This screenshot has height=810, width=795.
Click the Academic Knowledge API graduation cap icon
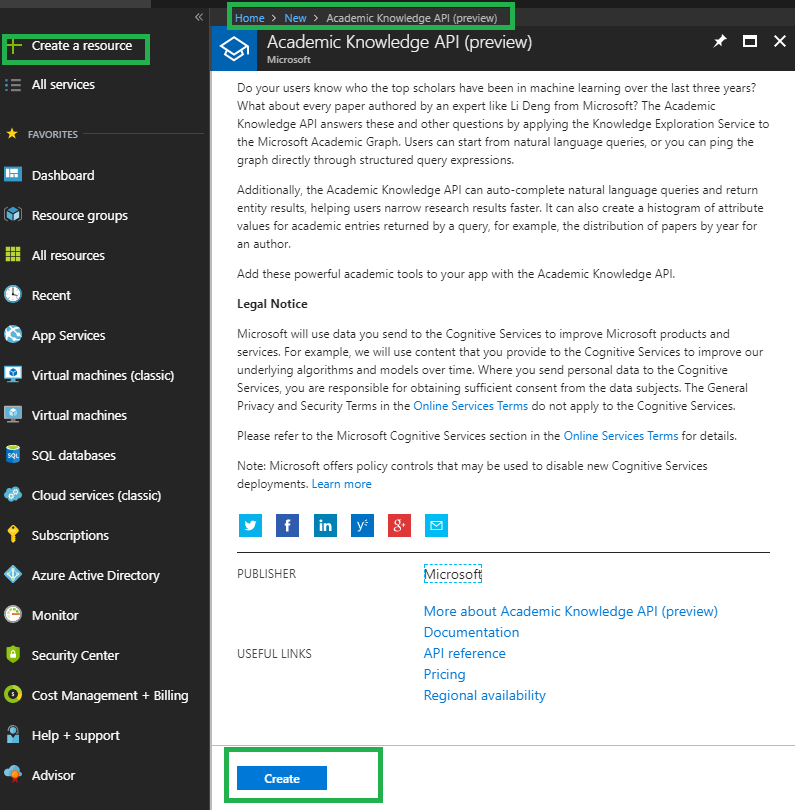[x=235, y=49]
